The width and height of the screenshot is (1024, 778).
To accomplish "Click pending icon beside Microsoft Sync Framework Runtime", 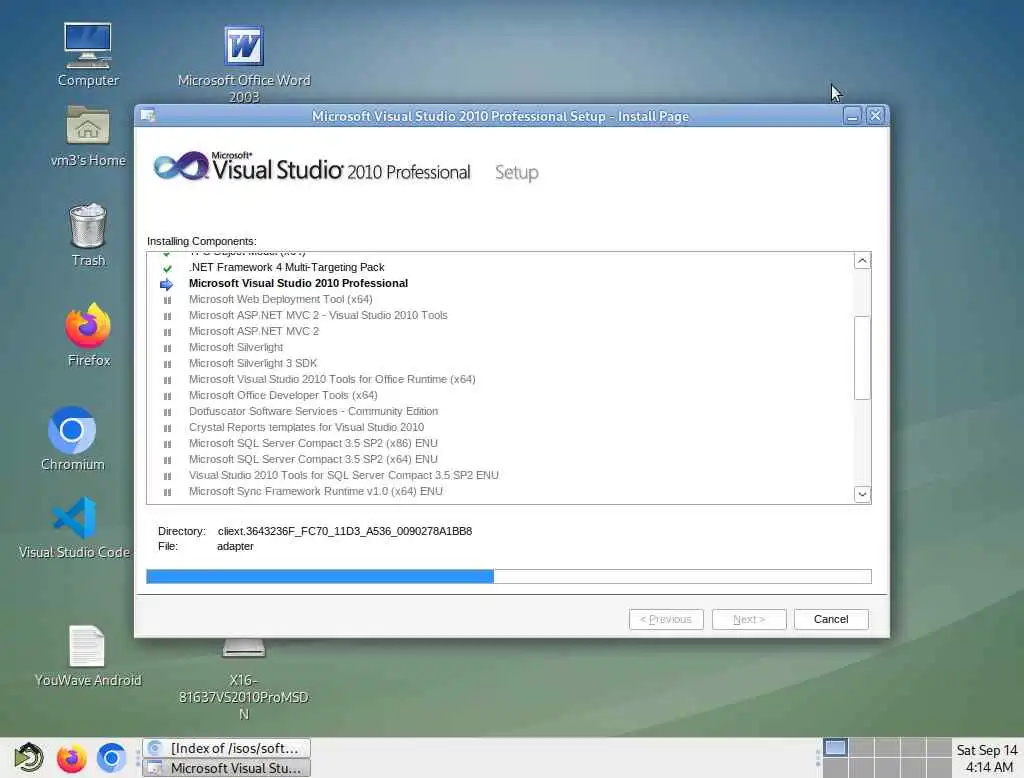I will 167,493.
